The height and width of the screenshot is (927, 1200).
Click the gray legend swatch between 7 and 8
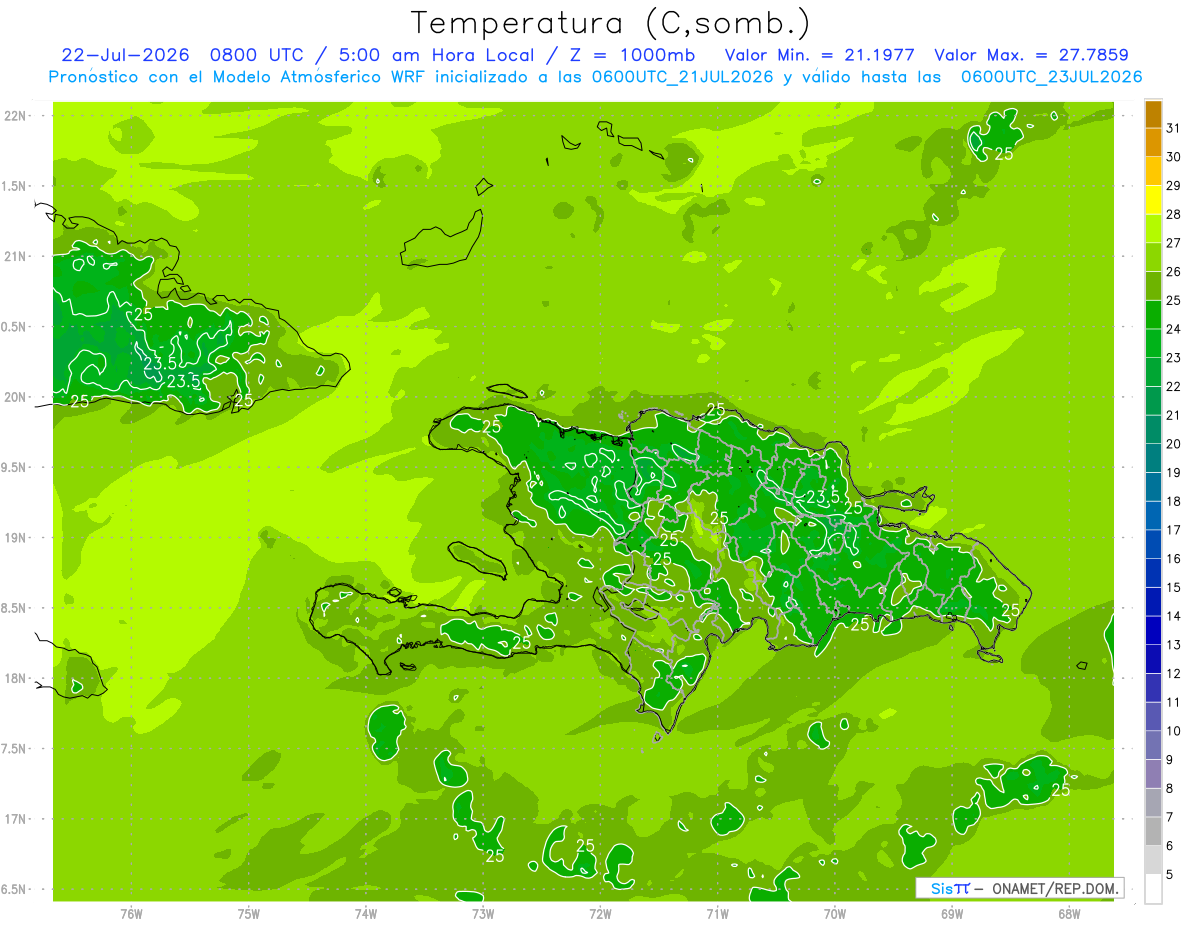[1153, 803]
